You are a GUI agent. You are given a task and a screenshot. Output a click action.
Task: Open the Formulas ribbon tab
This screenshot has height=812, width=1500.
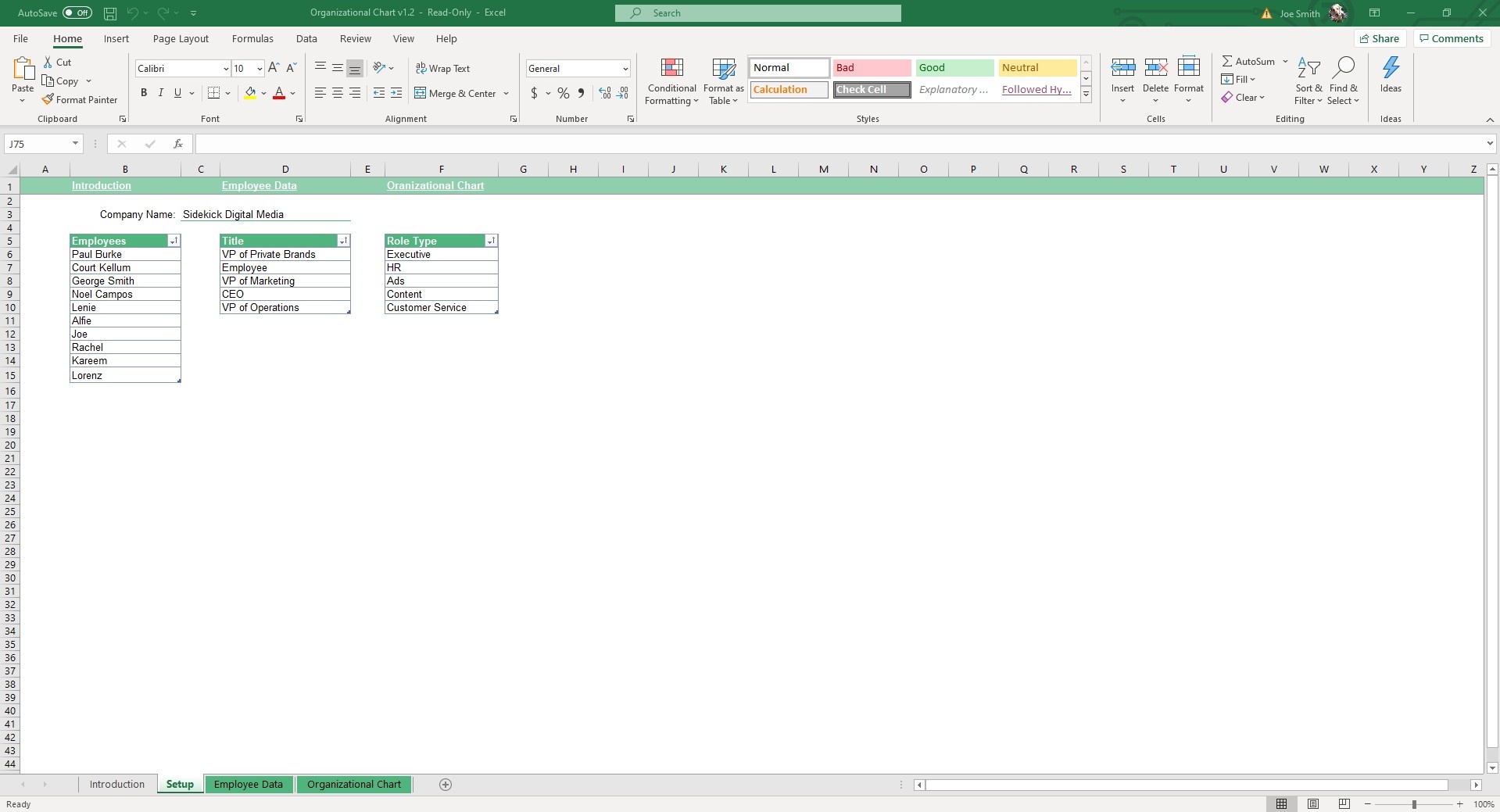[x=252, y=38]
